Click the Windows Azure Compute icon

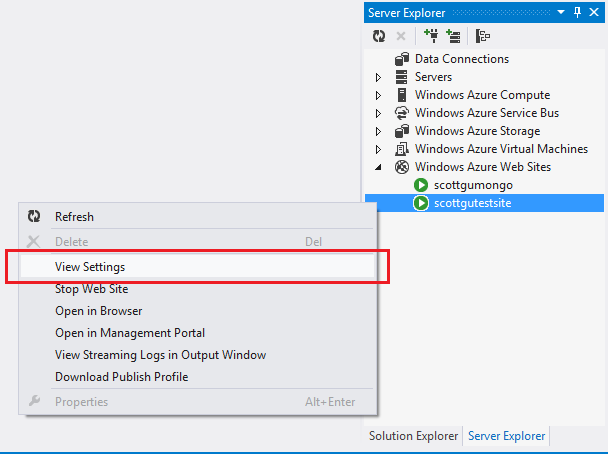pos(402,95)
